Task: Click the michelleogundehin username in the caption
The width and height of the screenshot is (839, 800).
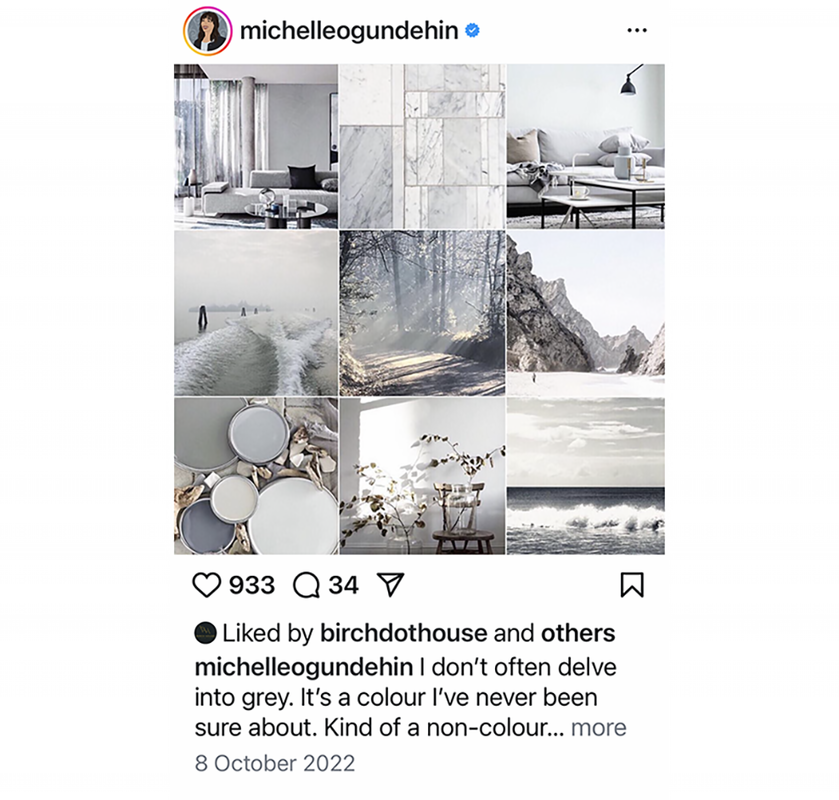Action: 303,667
